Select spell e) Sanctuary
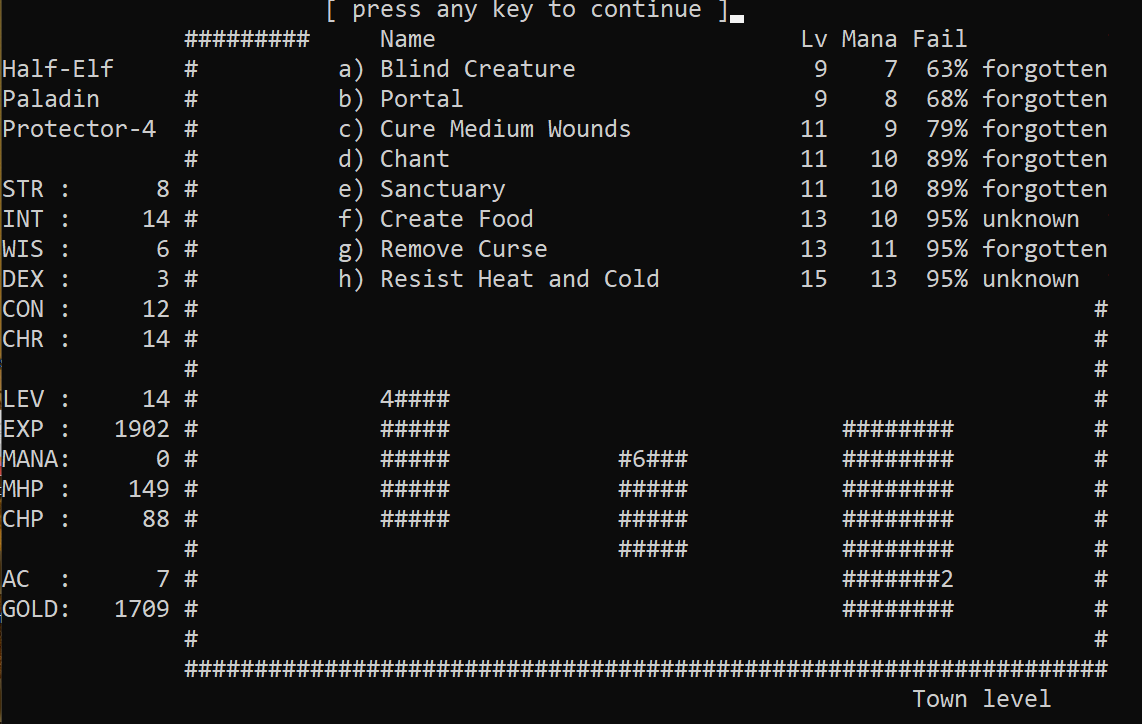 pos(722,189)
